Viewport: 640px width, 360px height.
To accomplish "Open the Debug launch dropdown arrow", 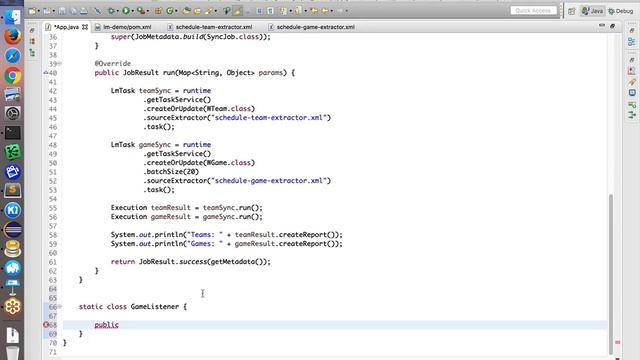I will click(118, 11).
